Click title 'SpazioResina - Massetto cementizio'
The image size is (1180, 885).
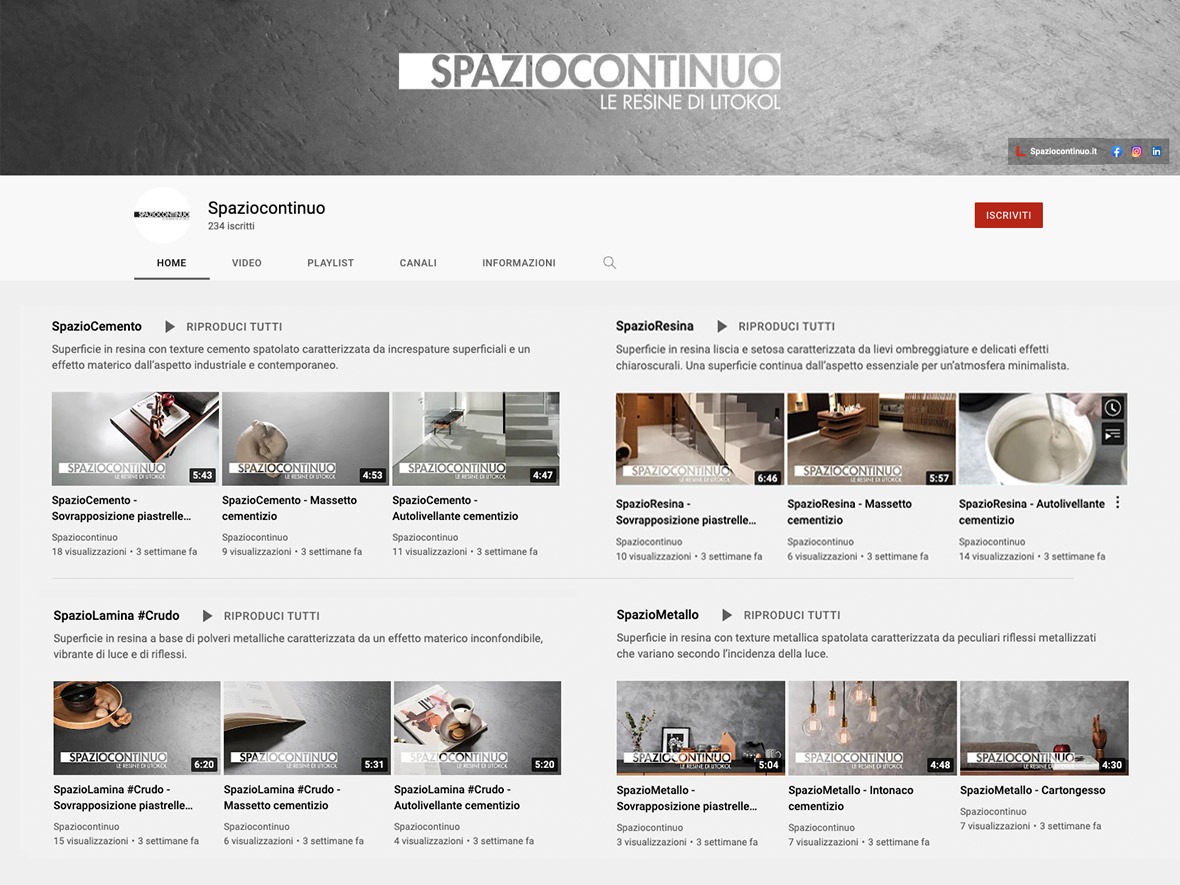tap(850, 512)
